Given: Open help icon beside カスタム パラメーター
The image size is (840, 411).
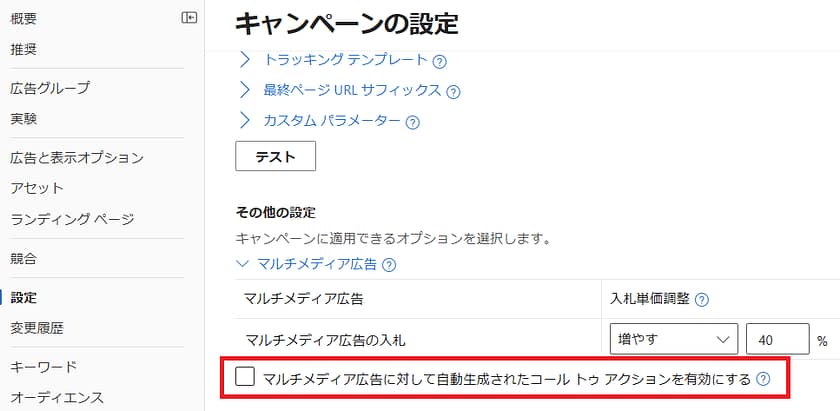Looking at the screenshot, I should pos(412,122).
